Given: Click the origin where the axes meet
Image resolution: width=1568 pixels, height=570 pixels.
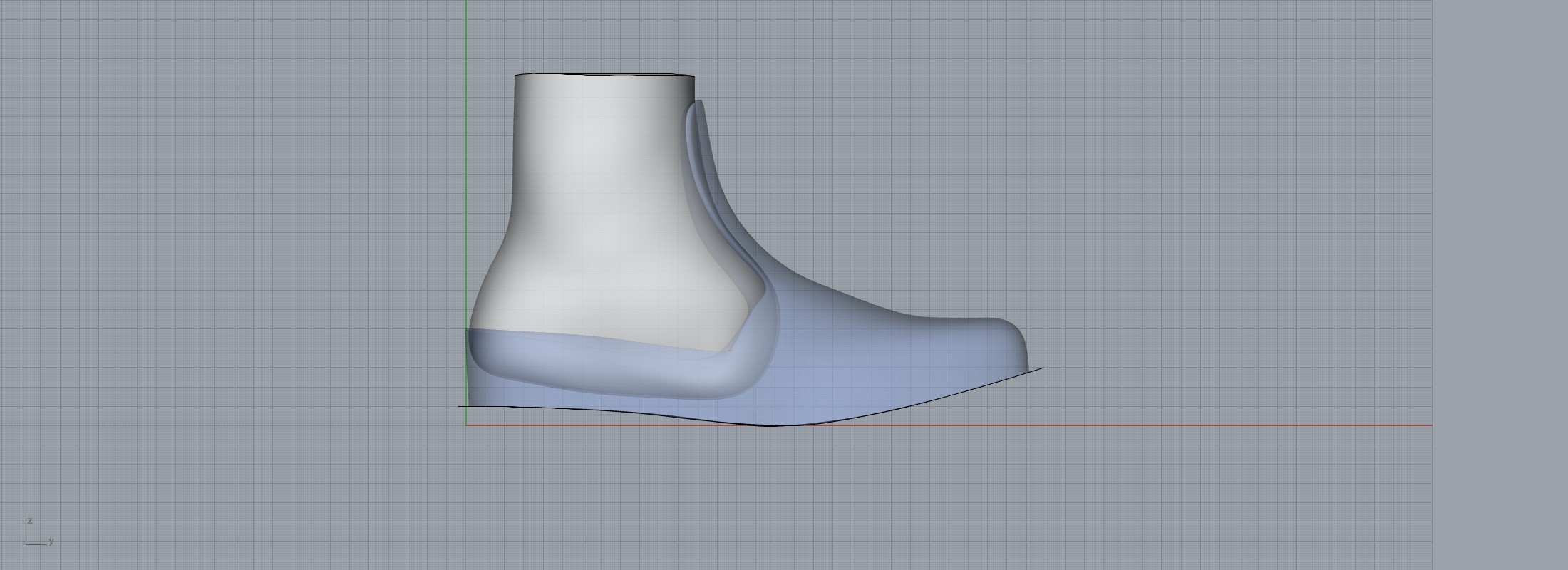Looking at the screenshot, I should click(466, 425).
